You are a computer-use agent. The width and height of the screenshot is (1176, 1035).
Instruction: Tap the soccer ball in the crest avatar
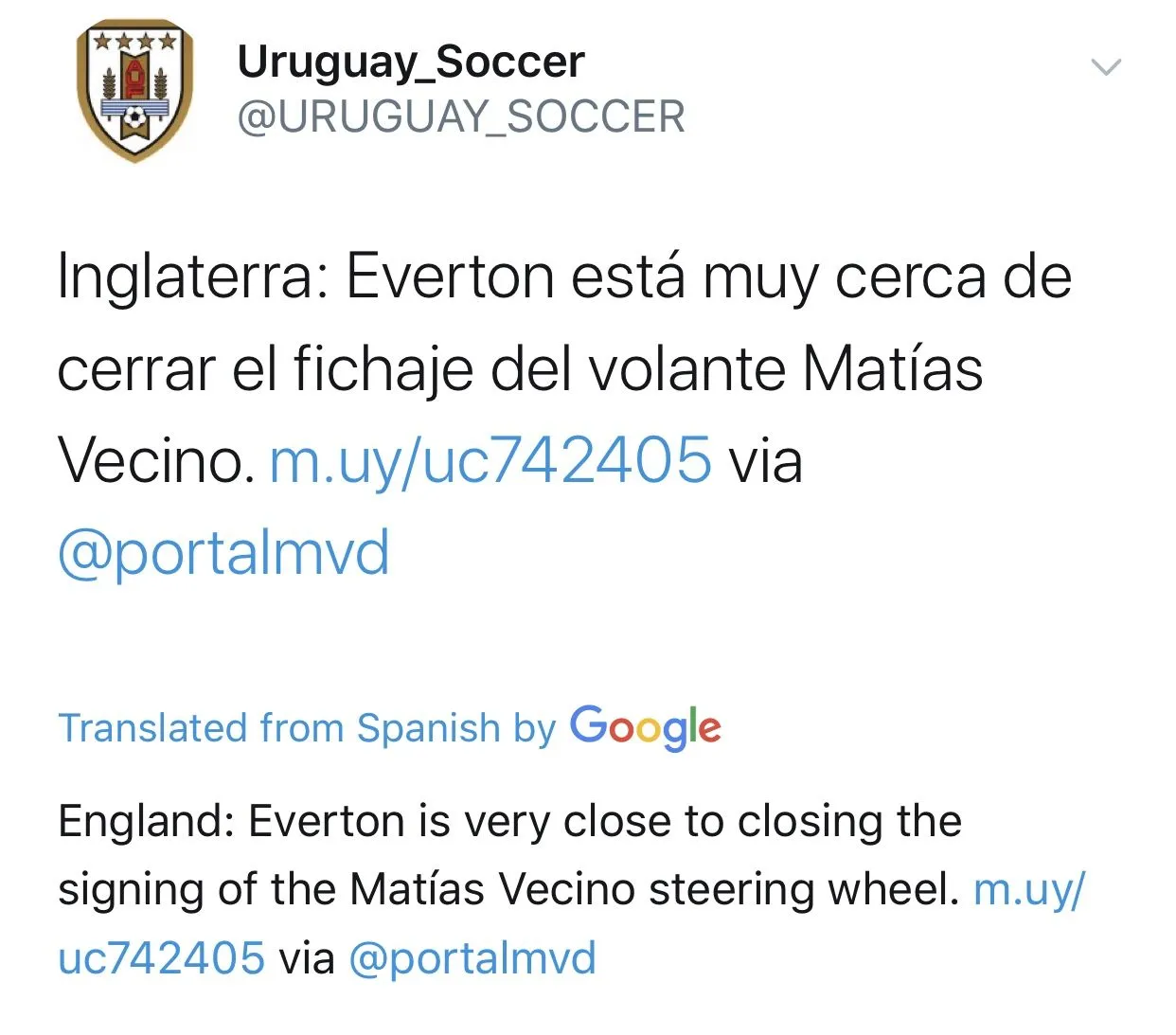[x=135, y=117]
